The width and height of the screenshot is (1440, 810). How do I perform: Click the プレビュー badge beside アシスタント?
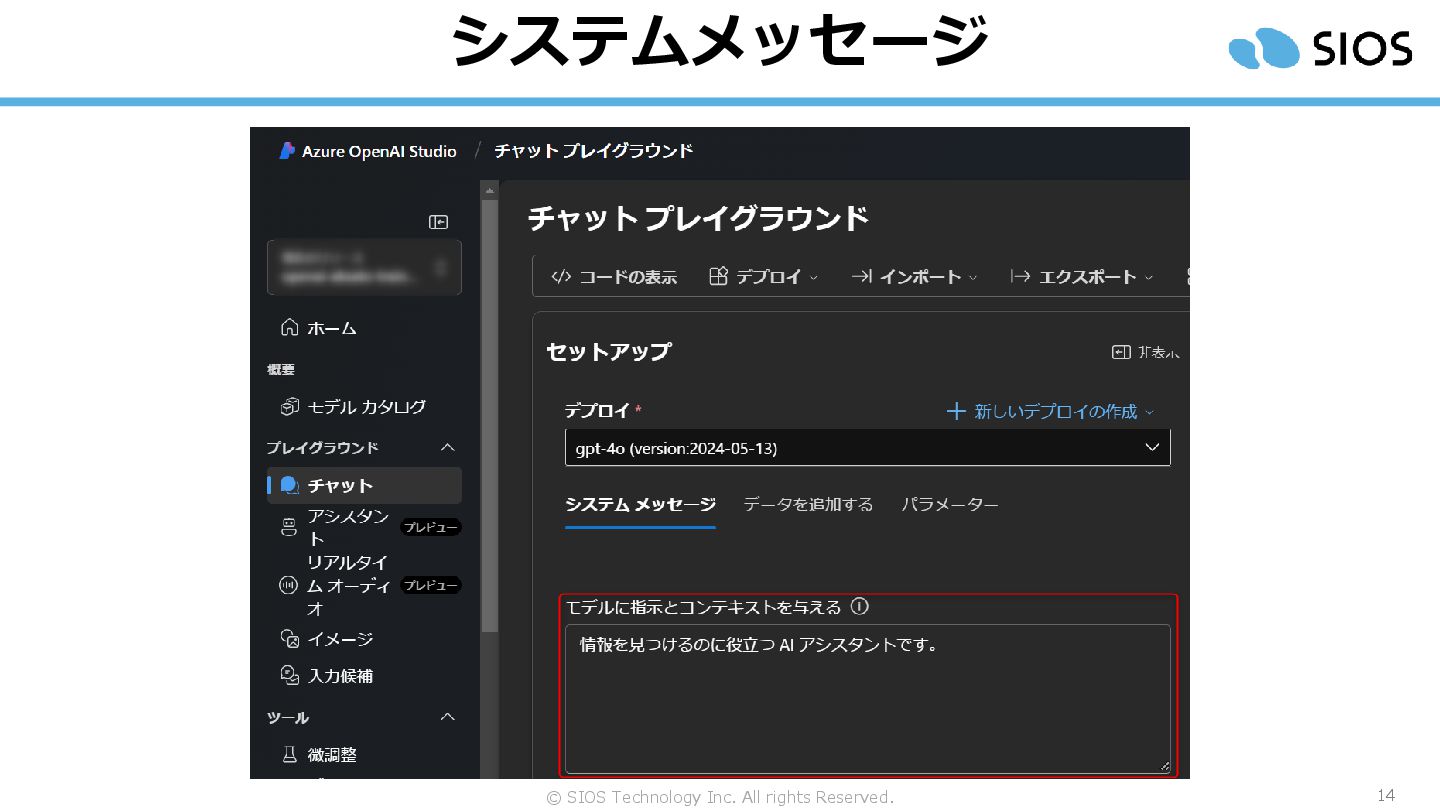431,527
